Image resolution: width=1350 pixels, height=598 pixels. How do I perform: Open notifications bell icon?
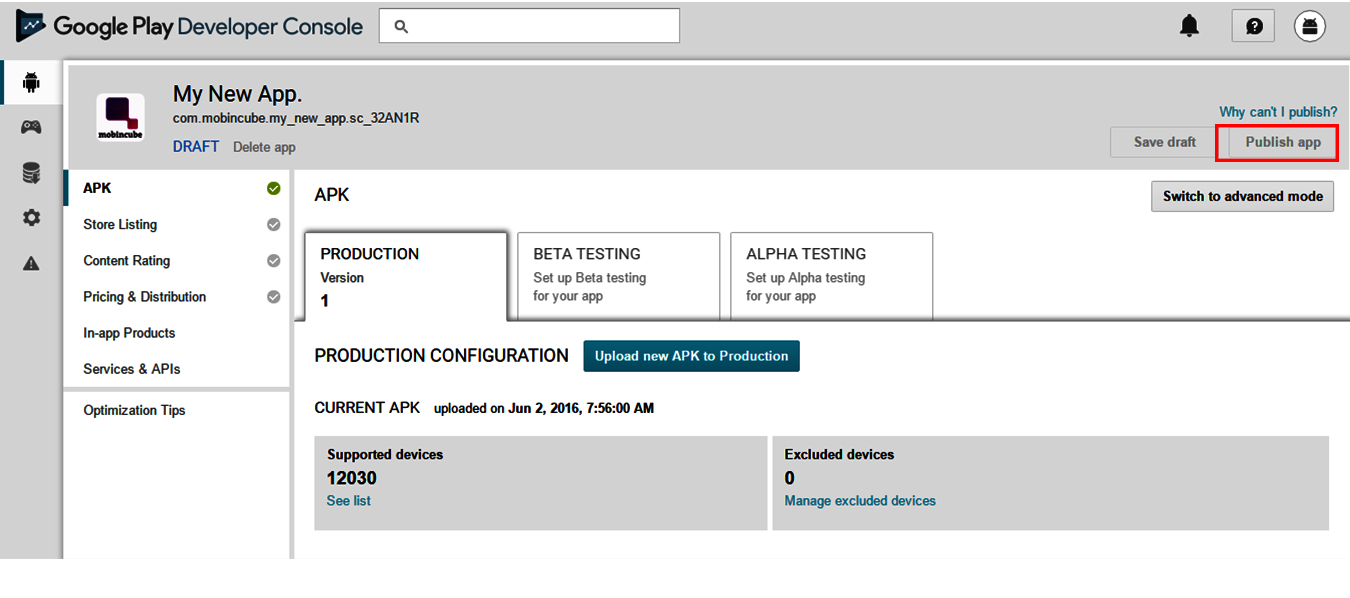(1189, 26)
